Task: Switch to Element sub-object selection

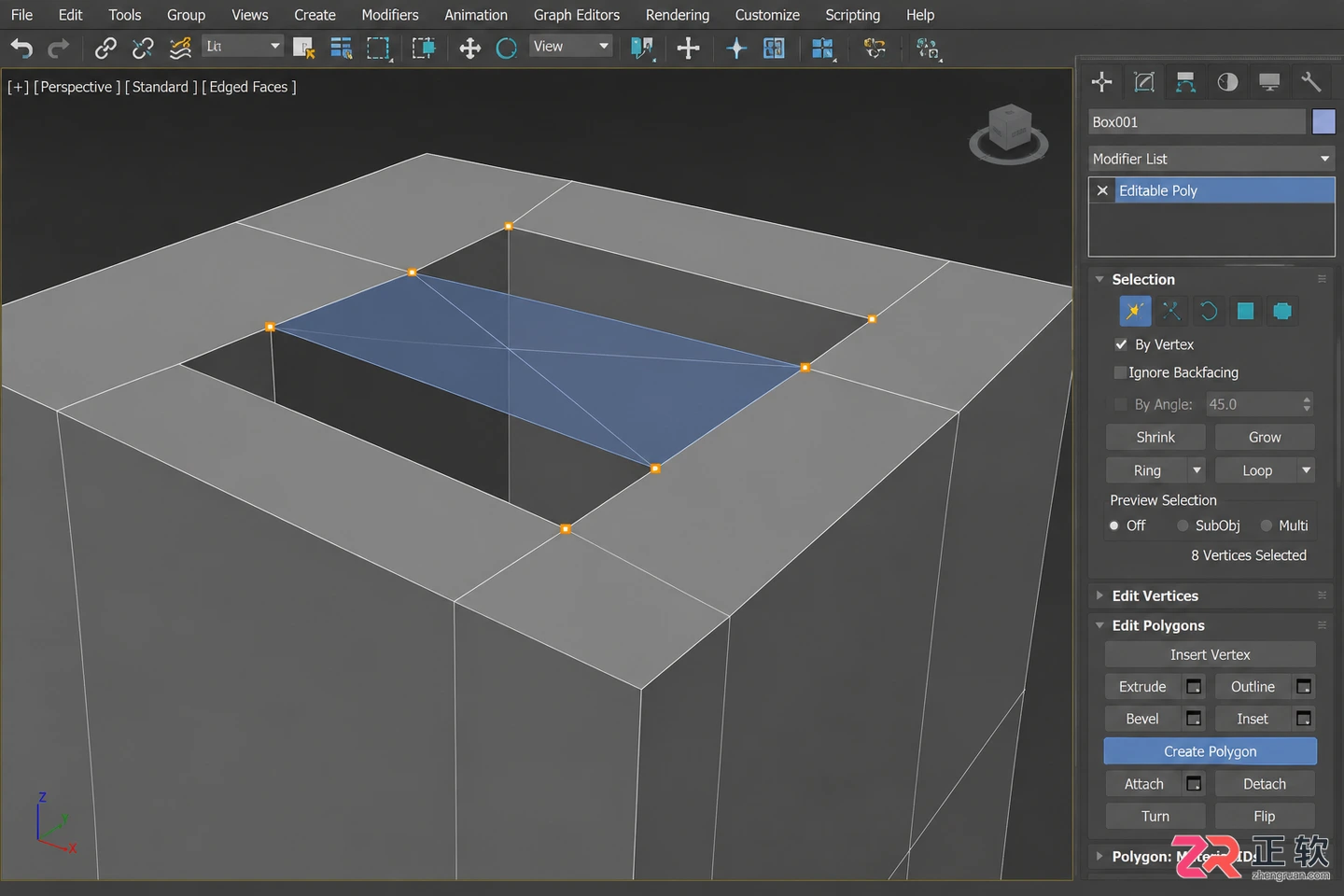Action: (1283, 311)
